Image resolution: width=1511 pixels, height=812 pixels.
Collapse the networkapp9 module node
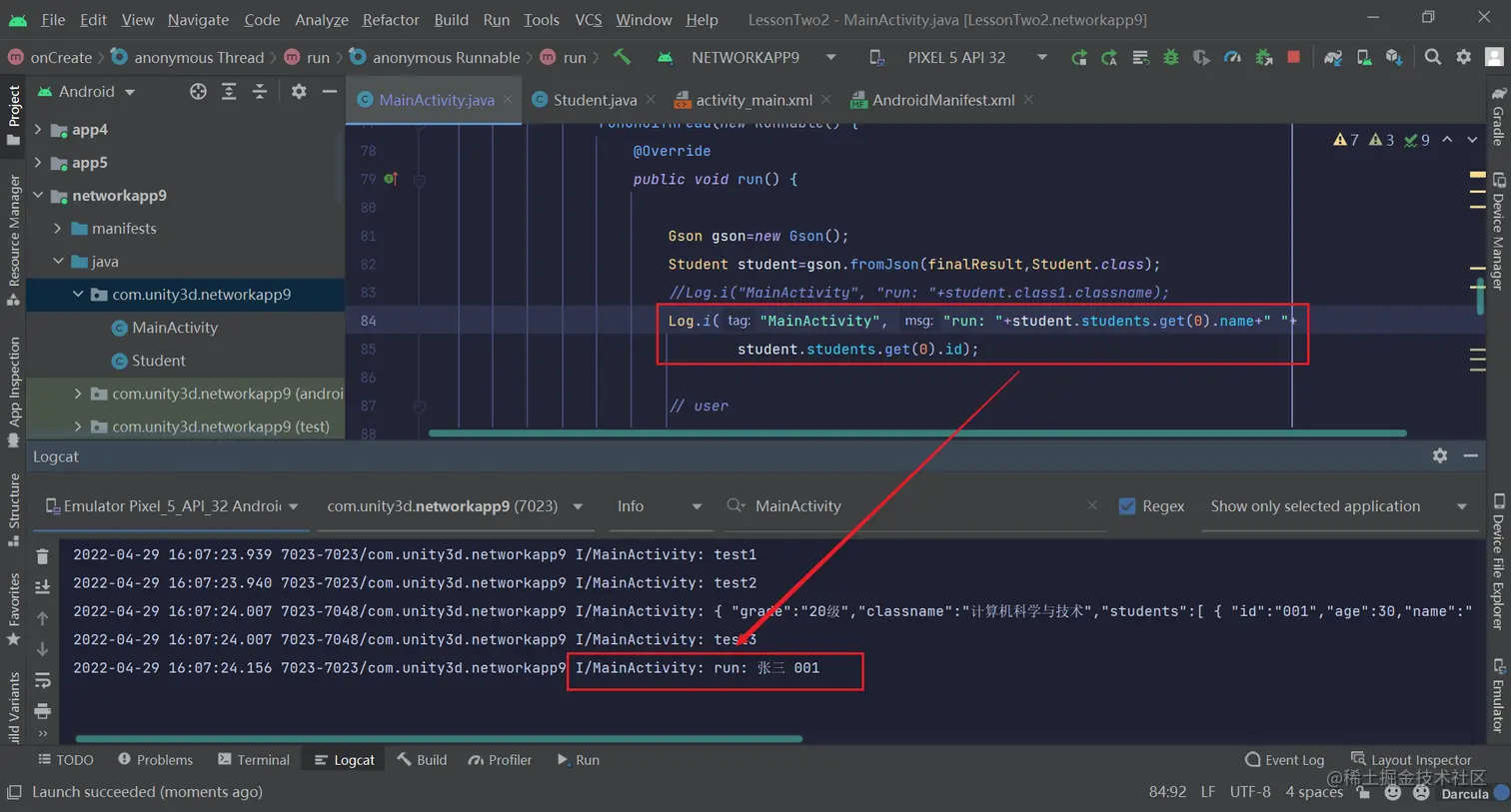(x=38, y=196)
